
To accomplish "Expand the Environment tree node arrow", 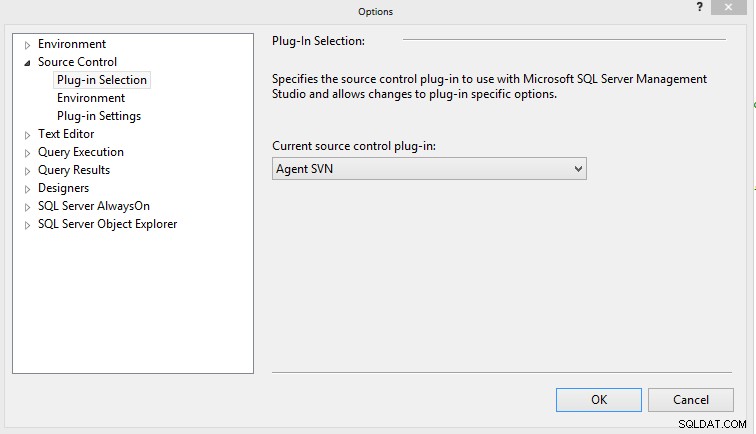I will 27,45.
